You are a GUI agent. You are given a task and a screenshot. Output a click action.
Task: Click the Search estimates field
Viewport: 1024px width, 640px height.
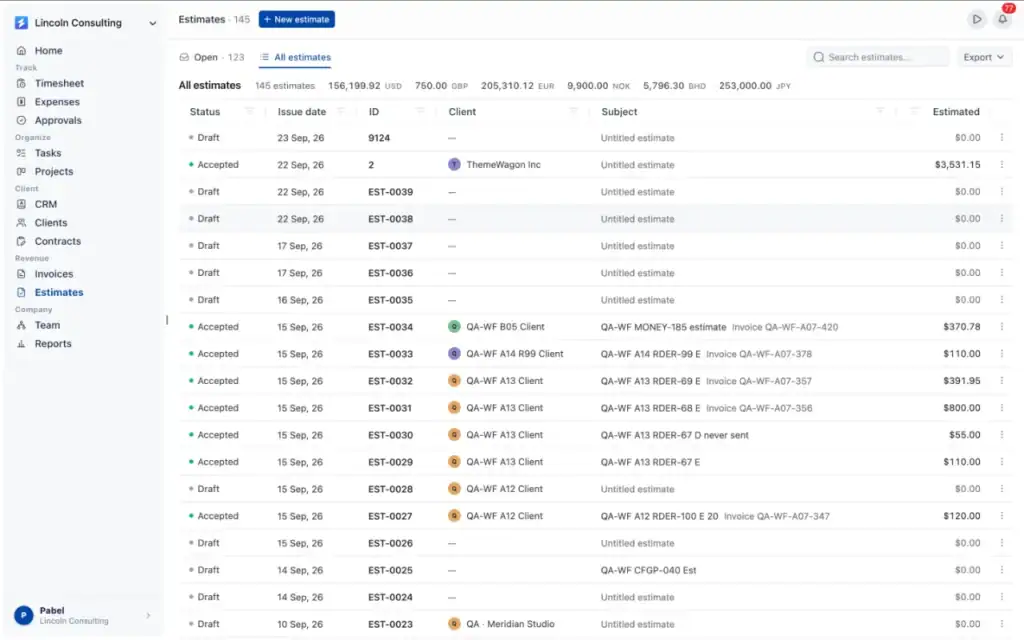coord(878,57)
